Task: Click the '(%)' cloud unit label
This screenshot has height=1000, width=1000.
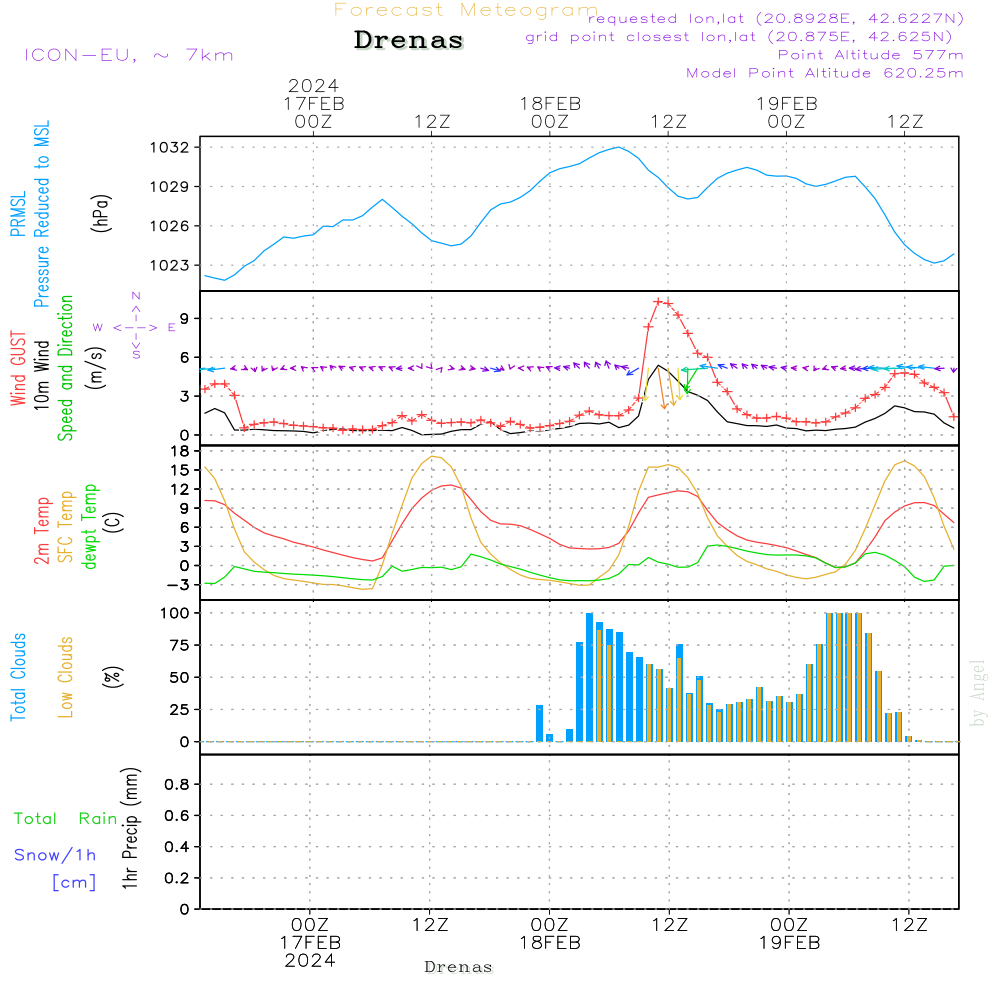Action: click(113, 677)
